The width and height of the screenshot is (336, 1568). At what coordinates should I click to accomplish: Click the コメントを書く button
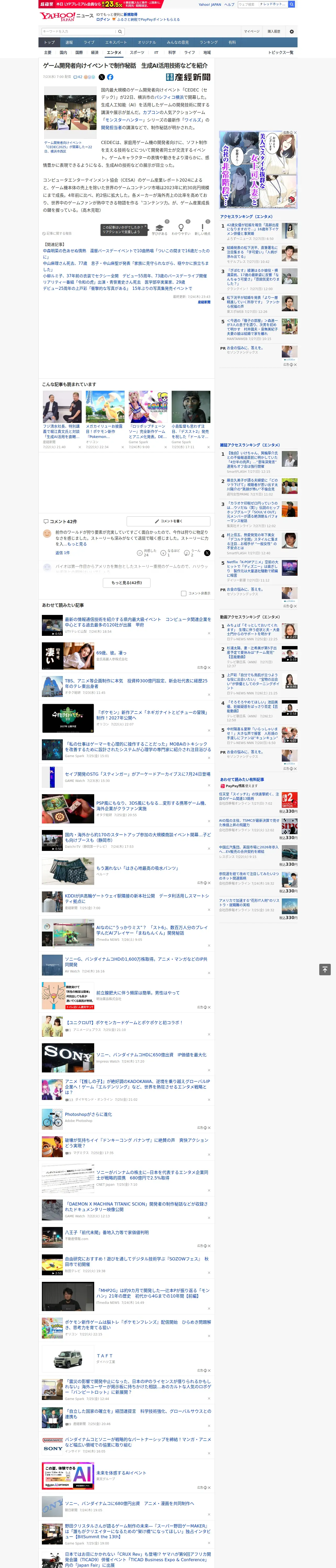tap(168, 521)
